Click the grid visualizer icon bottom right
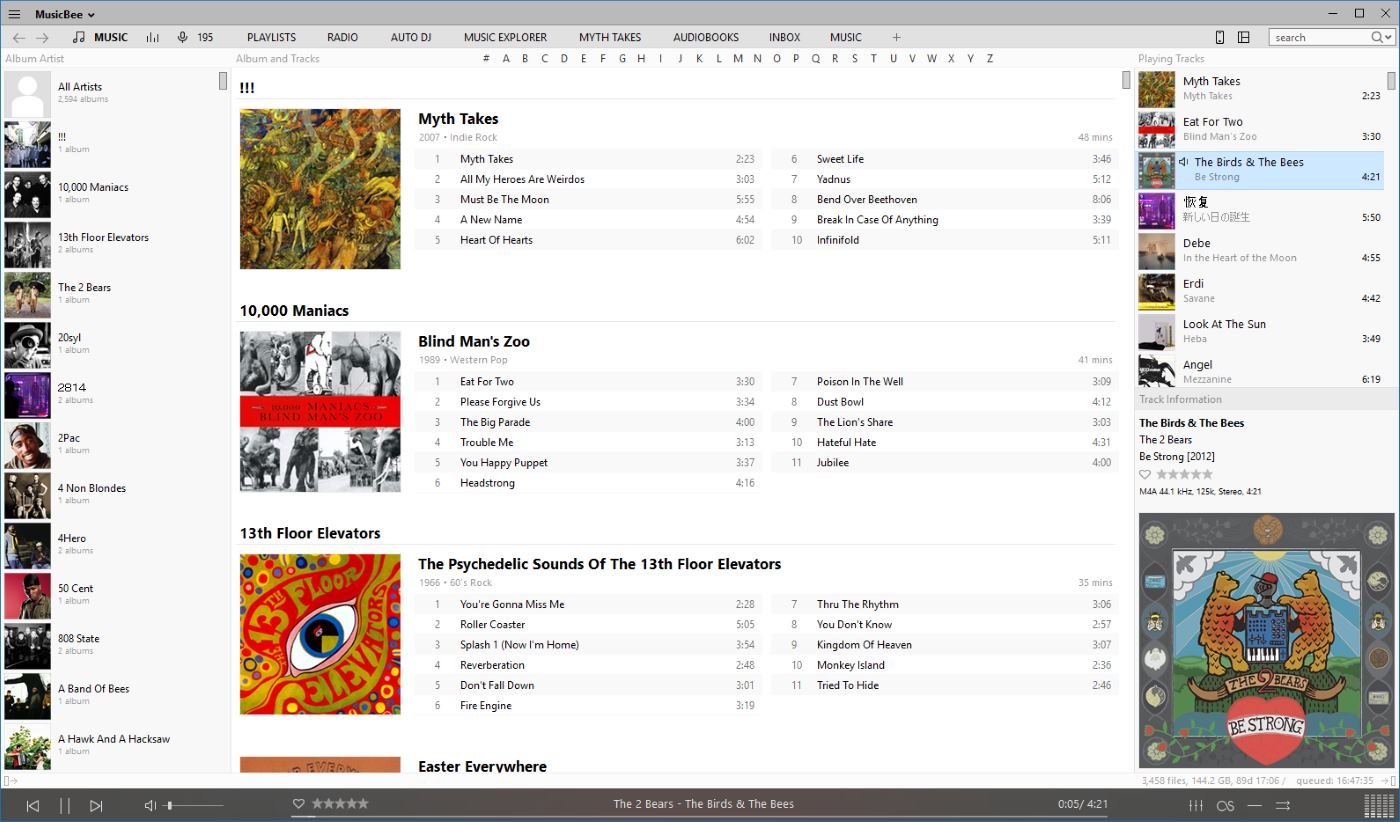1400x822 pixels. pyautogui.click(x=1379, y=805)
